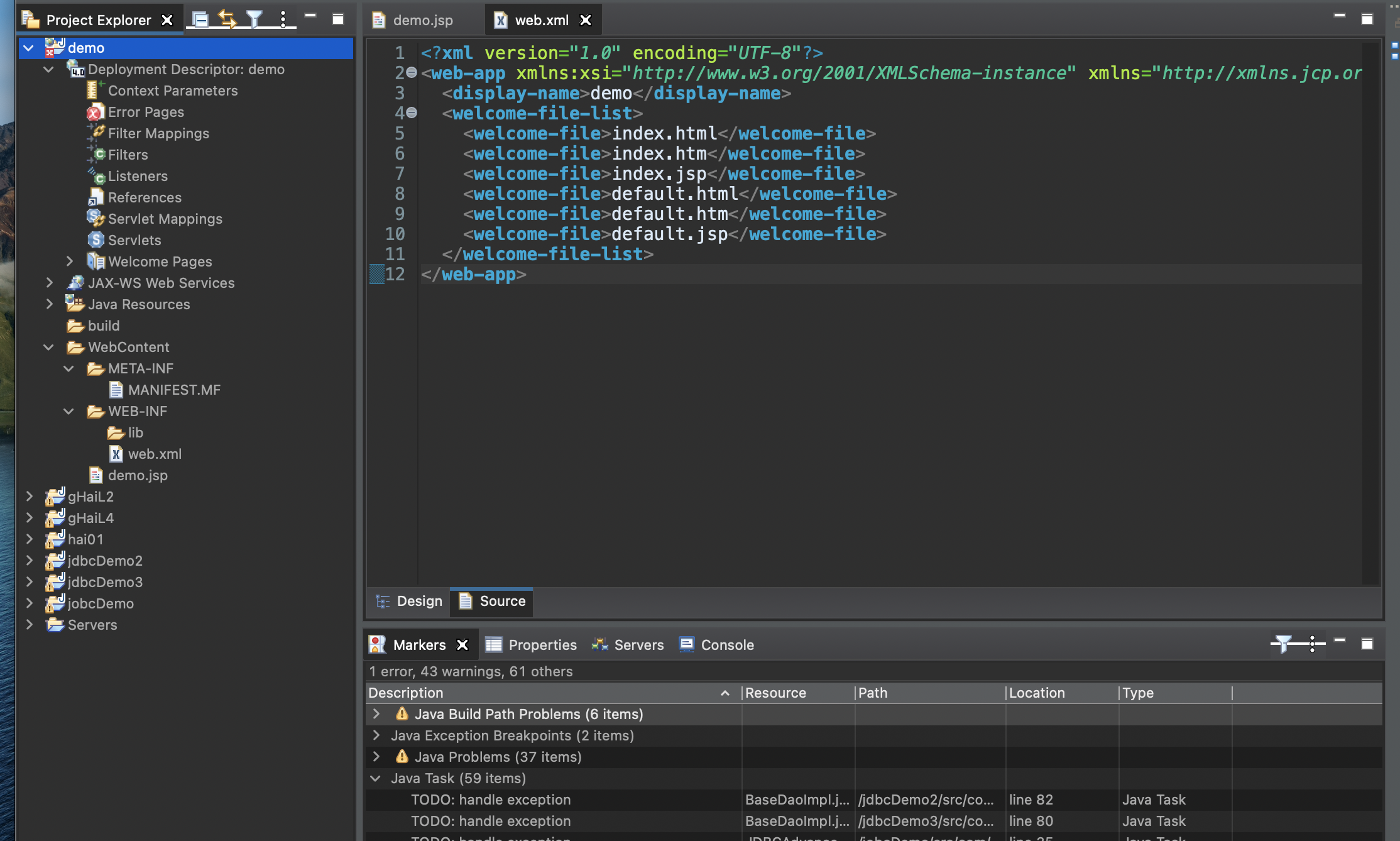Toggle Link with Editor in Project Explorer
This screenshot has height=841, width=1400.
pyautogui.click(x=227, y=19)
